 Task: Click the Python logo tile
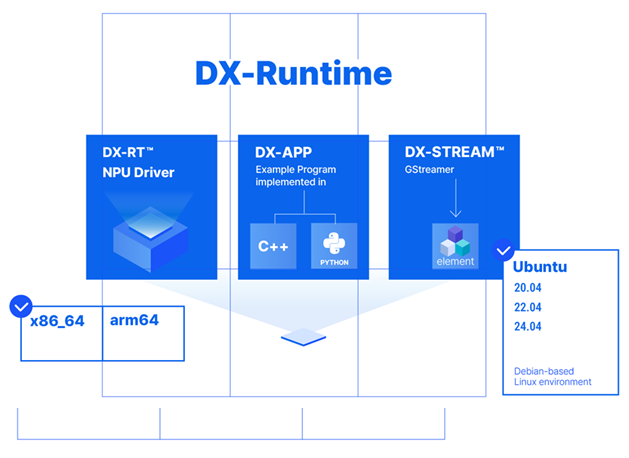coord(334,246)
